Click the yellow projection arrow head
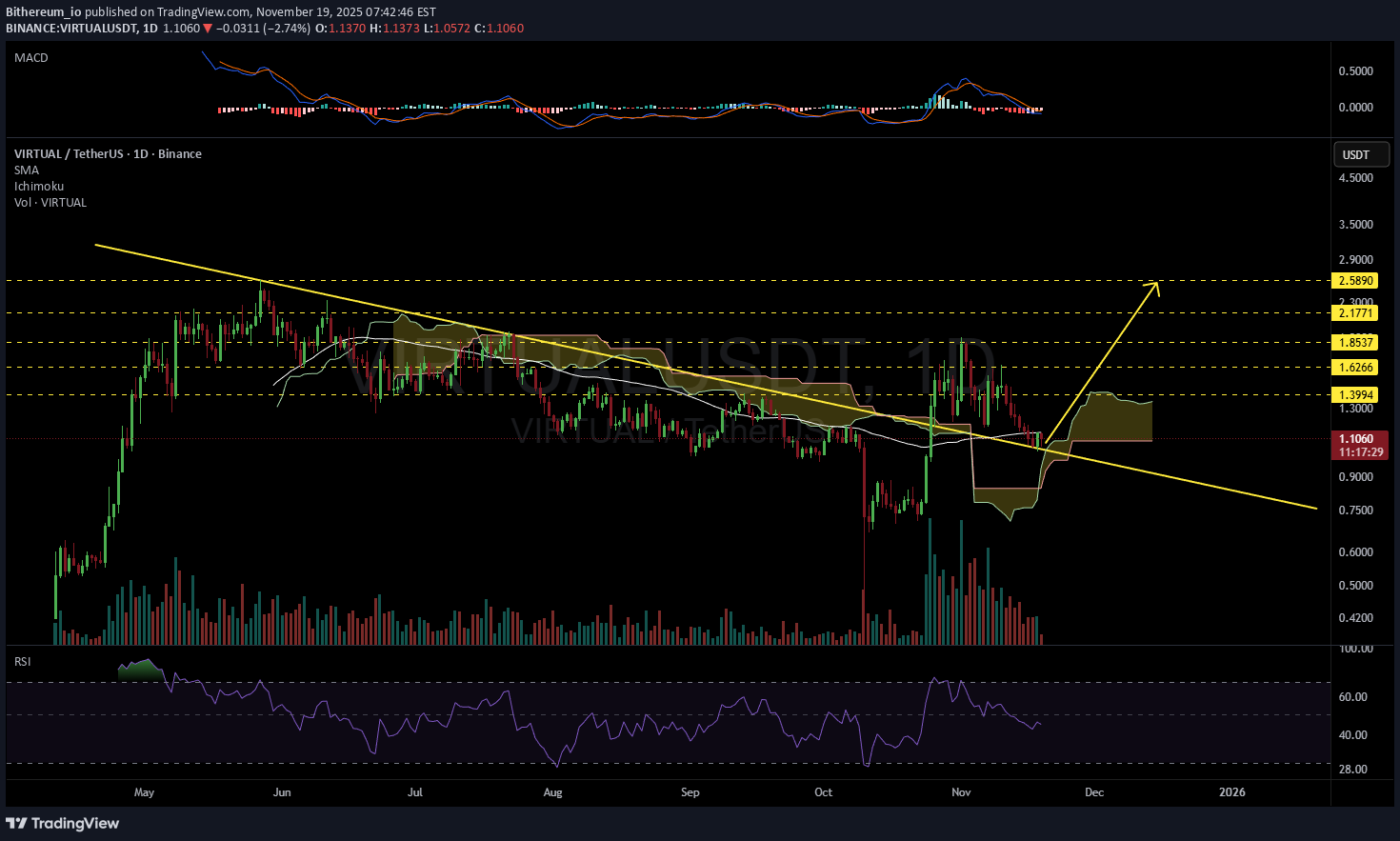 click(x=1154, y=286)
